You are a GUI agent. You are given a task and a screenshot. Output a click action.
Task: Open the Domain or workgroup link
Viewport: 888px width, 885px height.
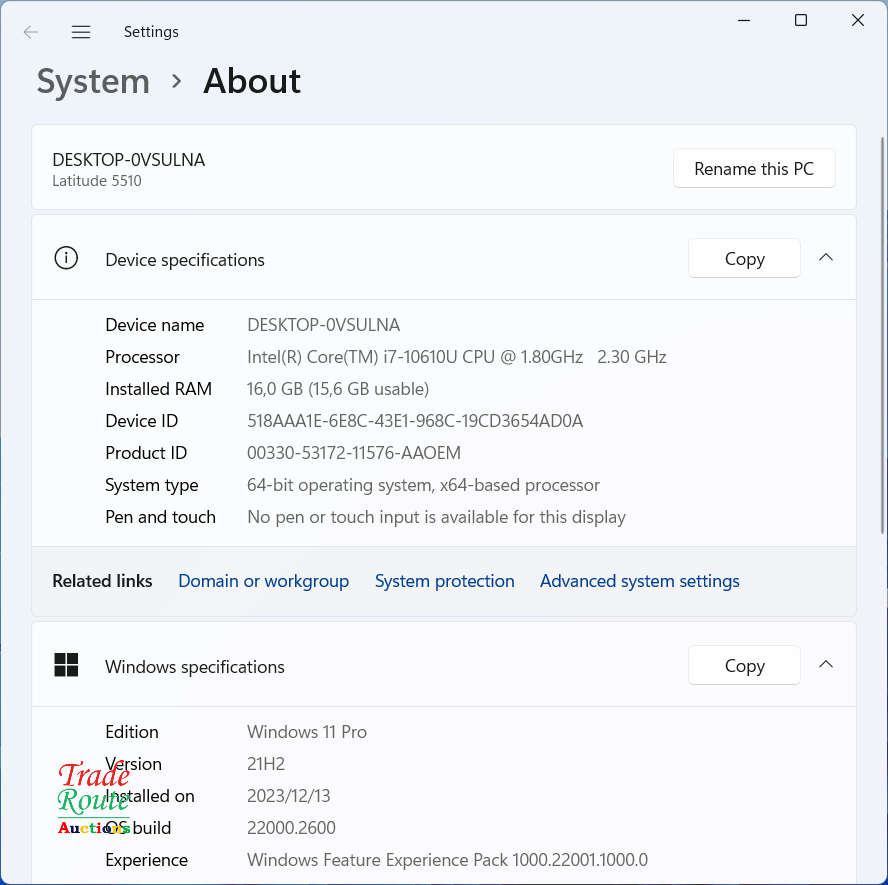263,581
